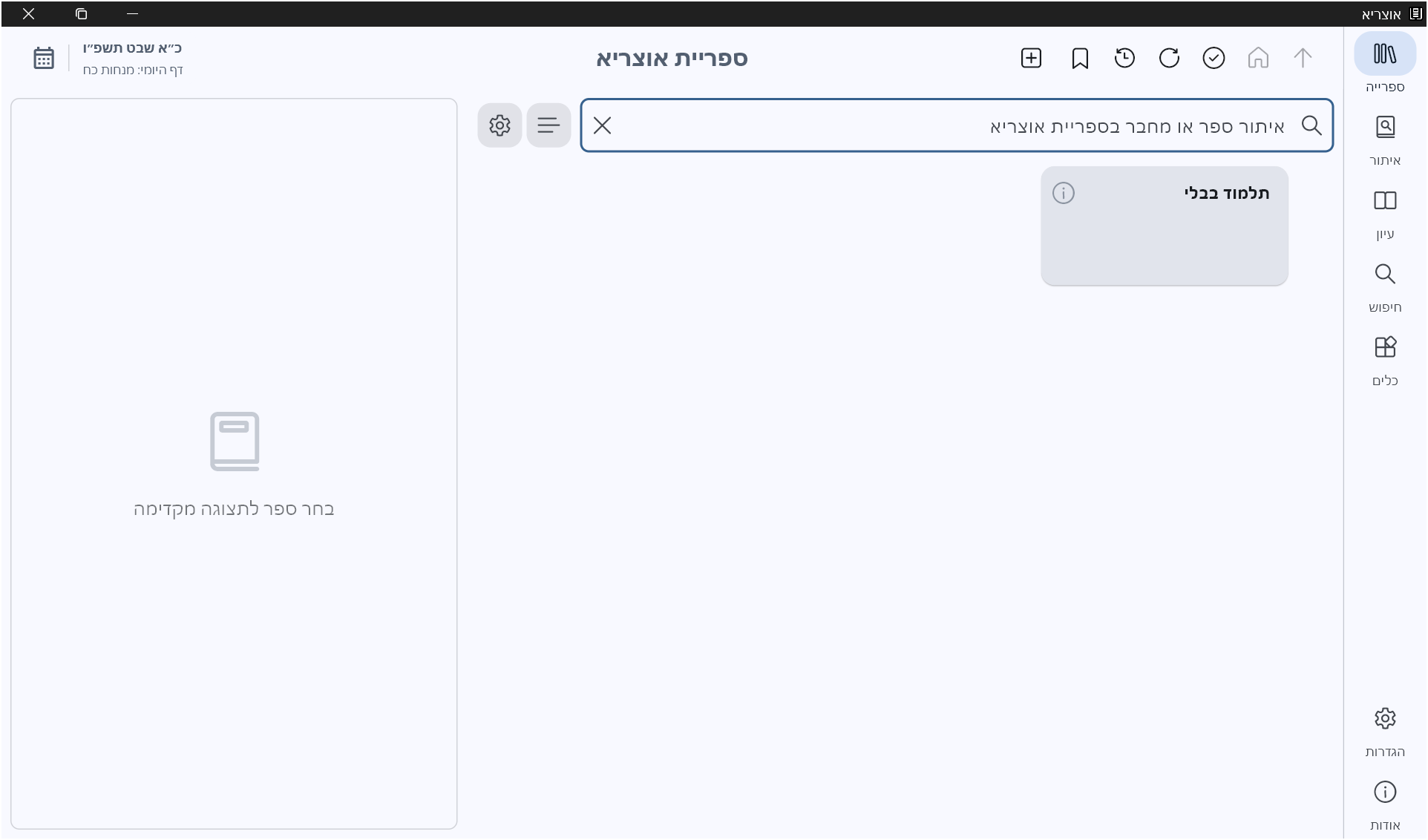The width and height of the screenshot is (1428, 840).
Task: Navigate up one level with the arrow icon
Action: click(1303, 58)
